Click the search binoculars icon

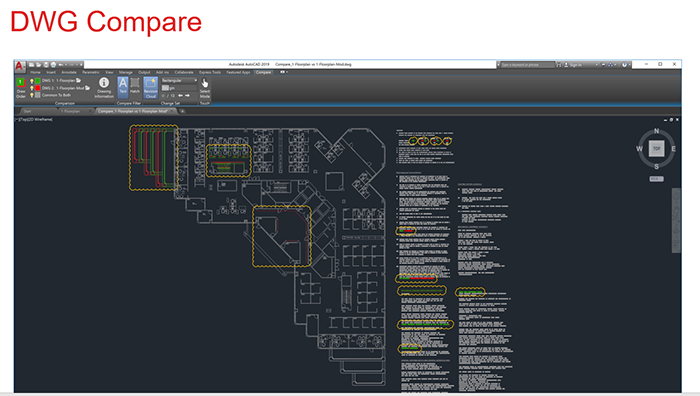(559, 65)
